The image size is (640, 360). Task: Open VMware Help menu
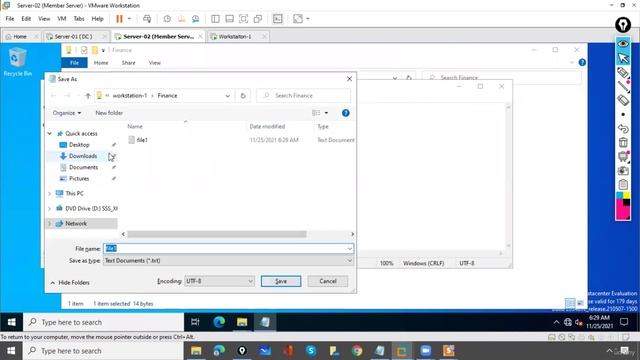coord(98,19)
